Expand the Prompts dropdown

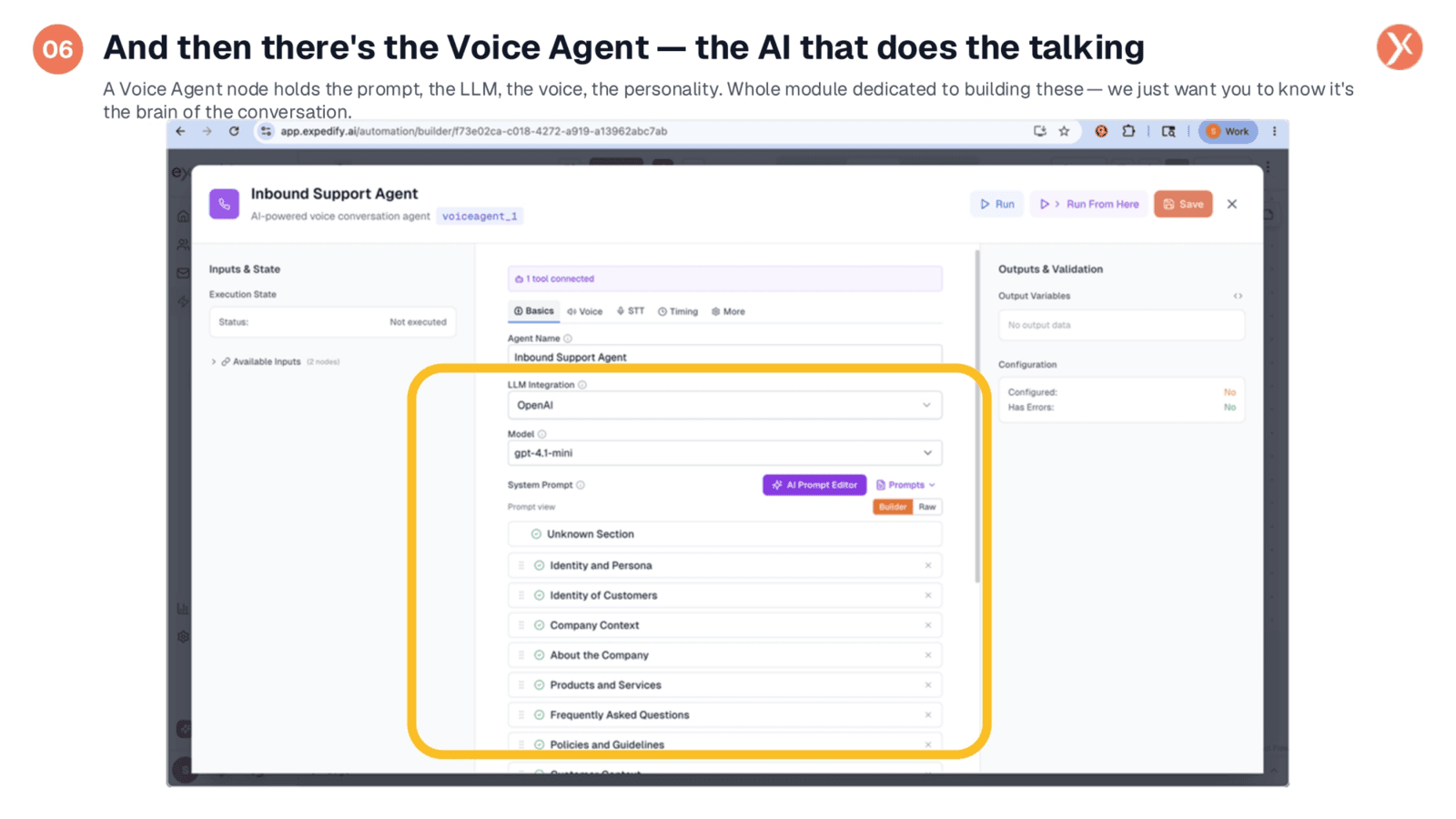[x=905, y=485]
